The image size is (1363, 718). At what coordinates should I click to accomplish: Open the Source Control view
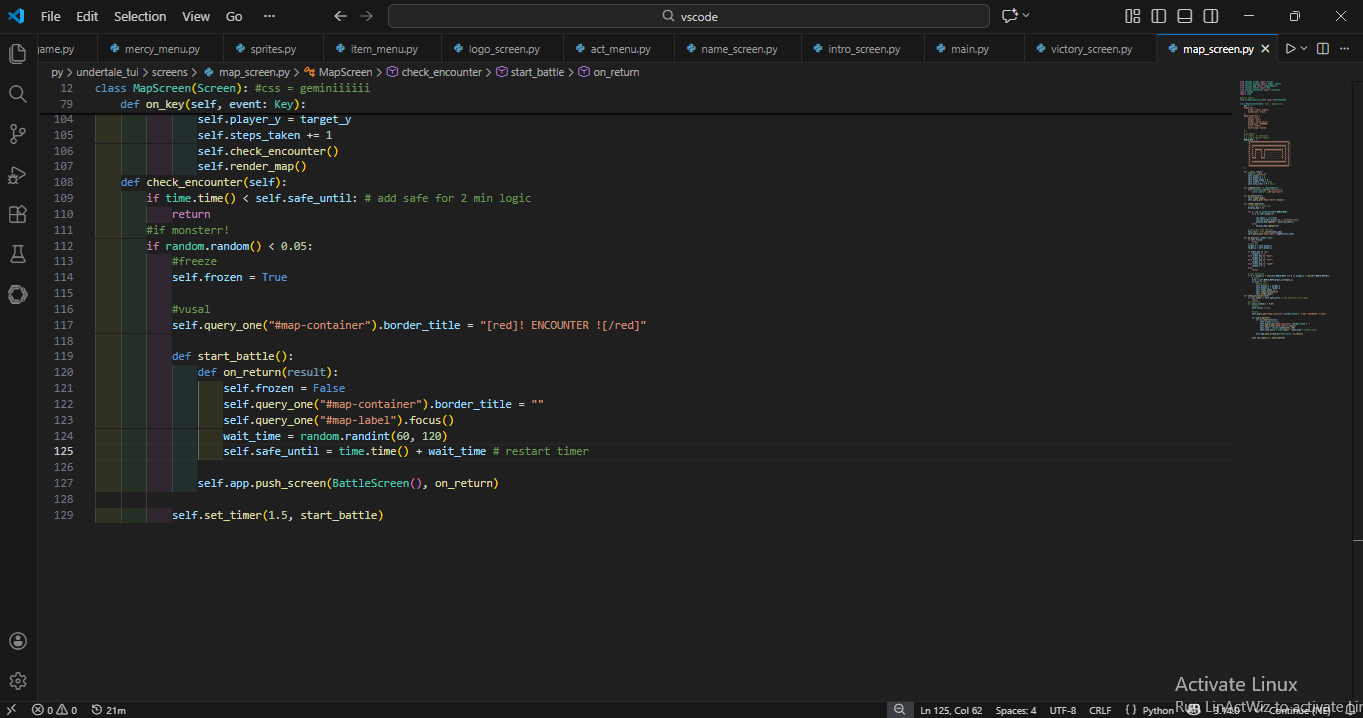(x=17, y=134)
